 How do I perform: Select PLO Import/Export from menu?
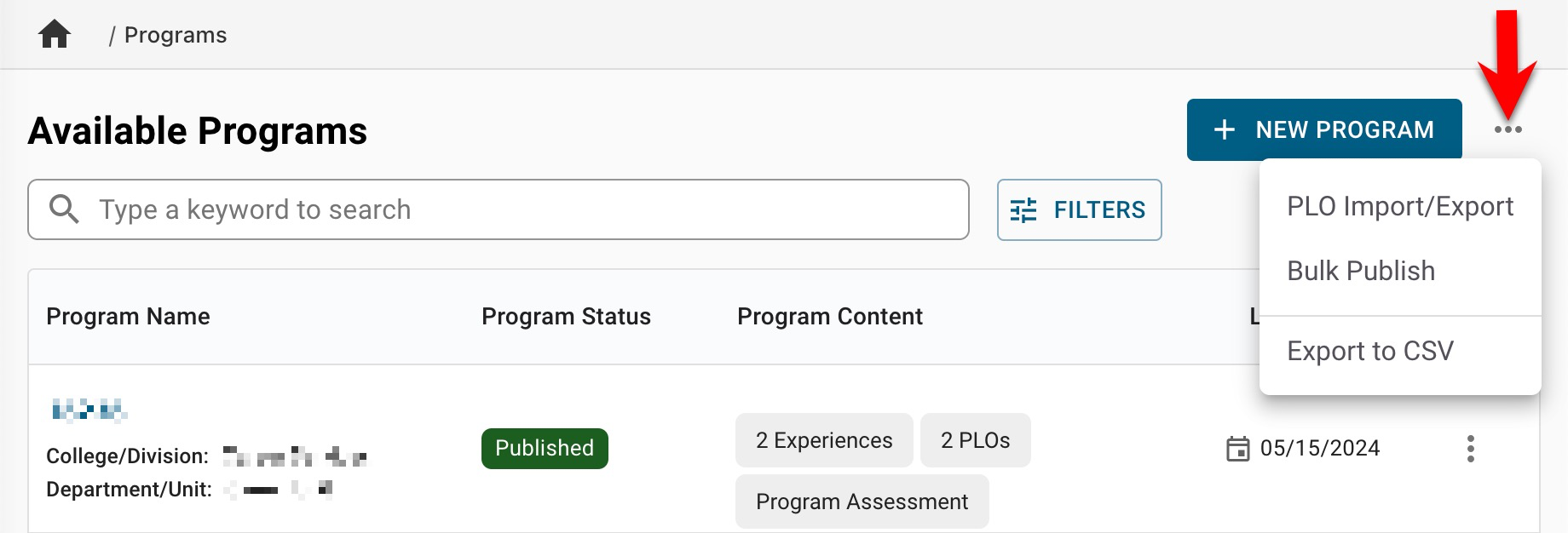1399,207
